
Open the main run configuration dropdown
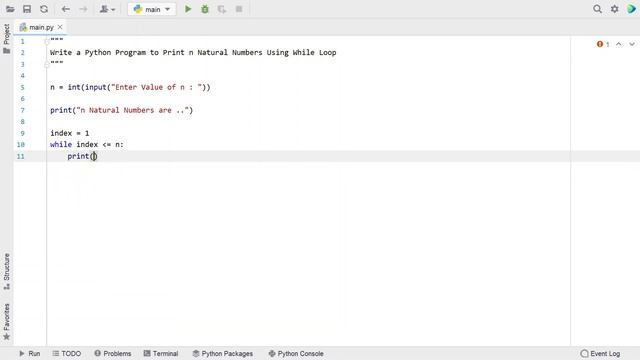152,9
